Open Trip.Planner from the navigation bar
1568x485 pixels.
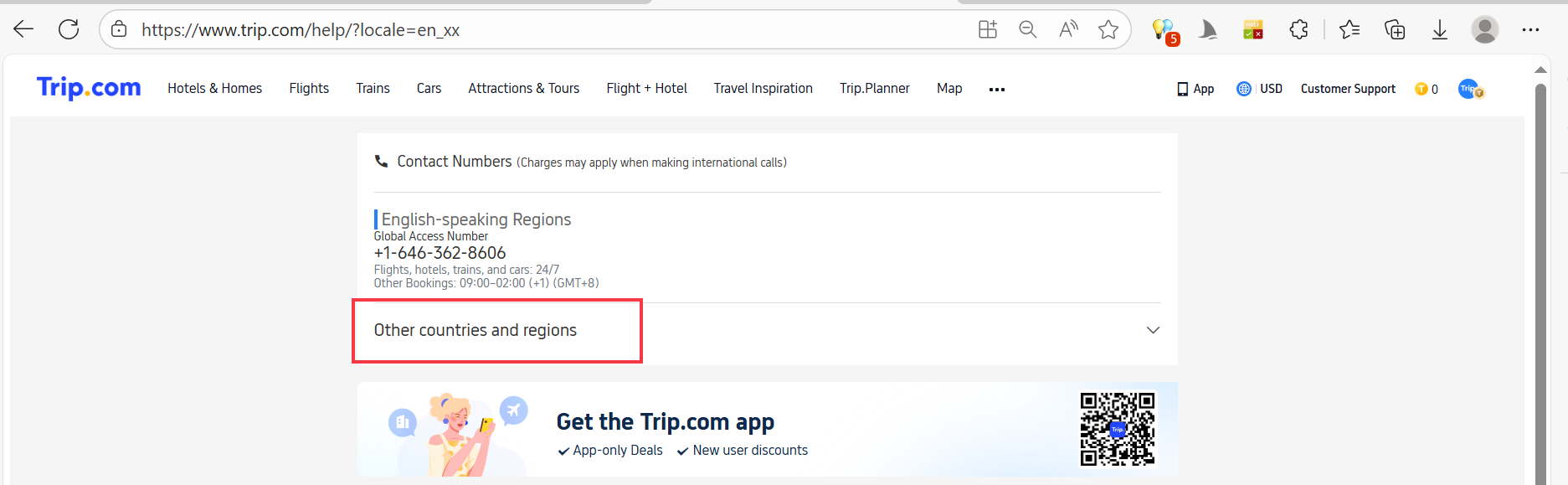[874, 88]
